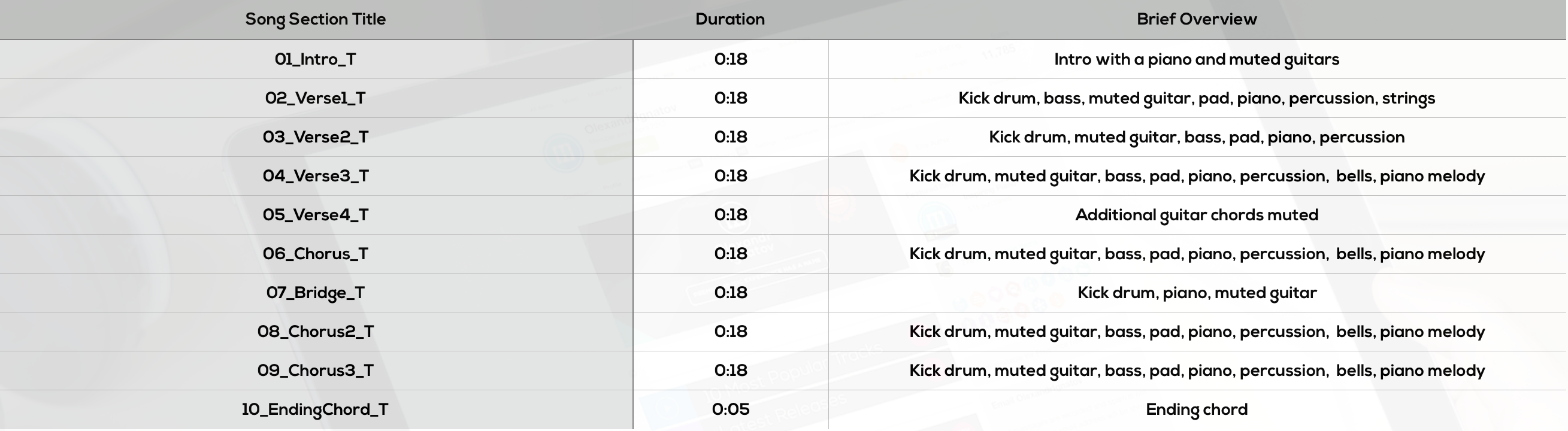Select the Verse1 overview ending with strings
The width and height of the screenshot is (1568, 431).
(x=1197, y=99)
